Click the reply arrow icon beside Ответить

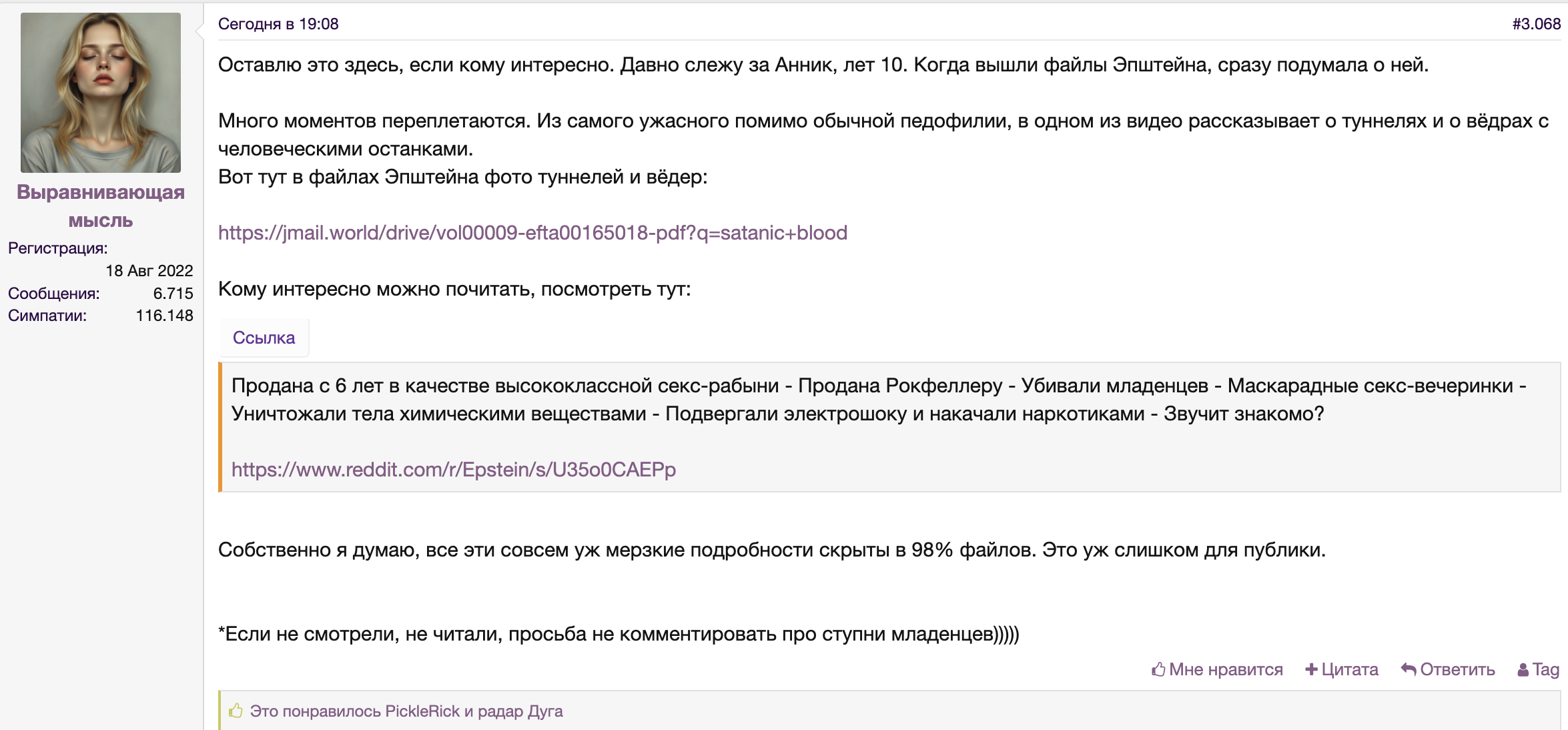1408,669
